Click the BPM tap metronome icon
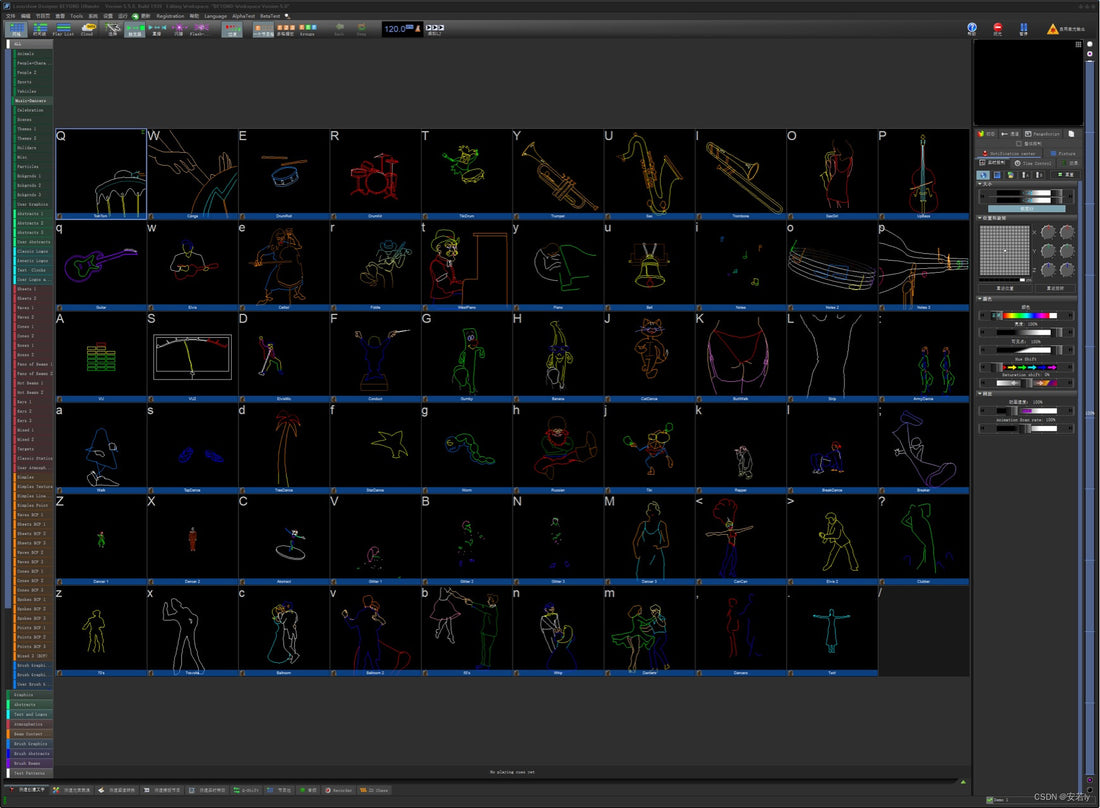This screenshot has height=808, width=1100. (418, 29)
